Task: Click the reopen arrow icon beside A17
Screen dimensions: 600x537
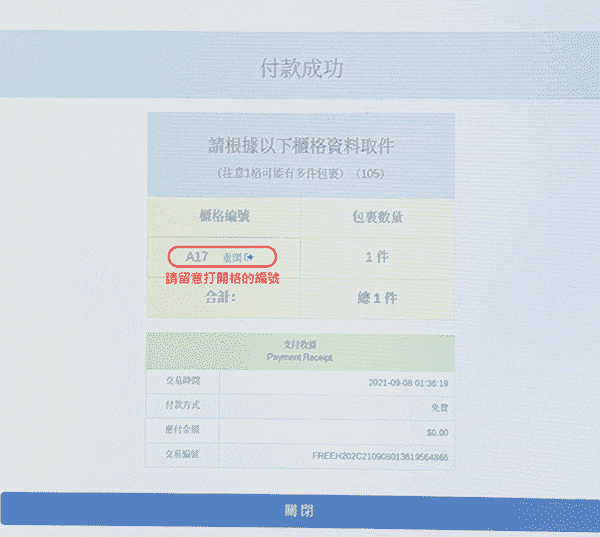Action: point(249,257)
